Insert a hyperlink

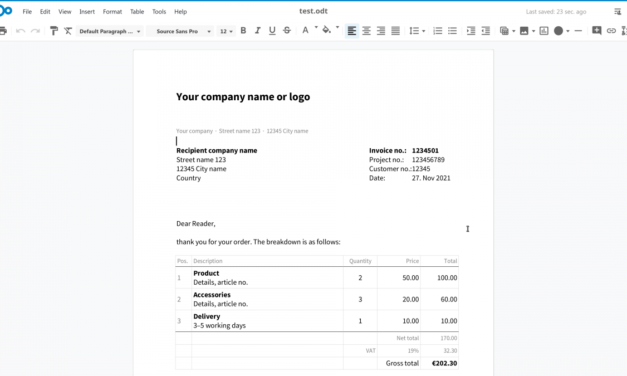click(611, 31)
